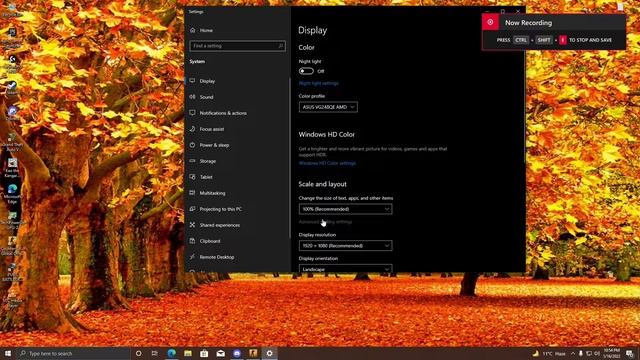Screen dimensions: 640x360
Task: Select the Multitasking icon in sidebar
Action: 192,193
